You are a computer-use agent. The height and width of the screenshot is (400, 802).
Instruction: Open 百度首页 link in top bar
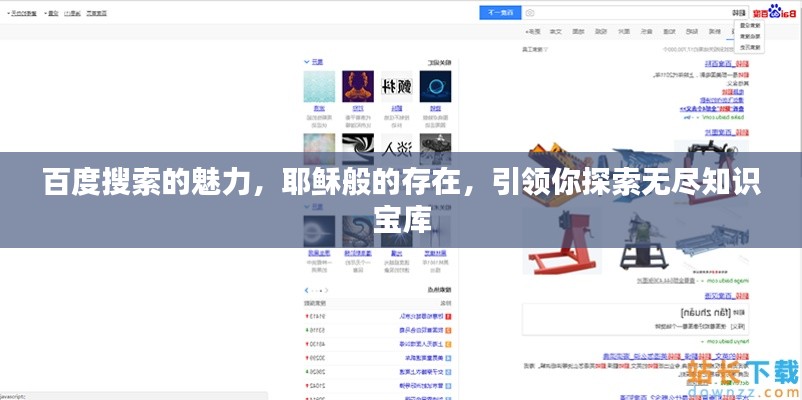97,13
